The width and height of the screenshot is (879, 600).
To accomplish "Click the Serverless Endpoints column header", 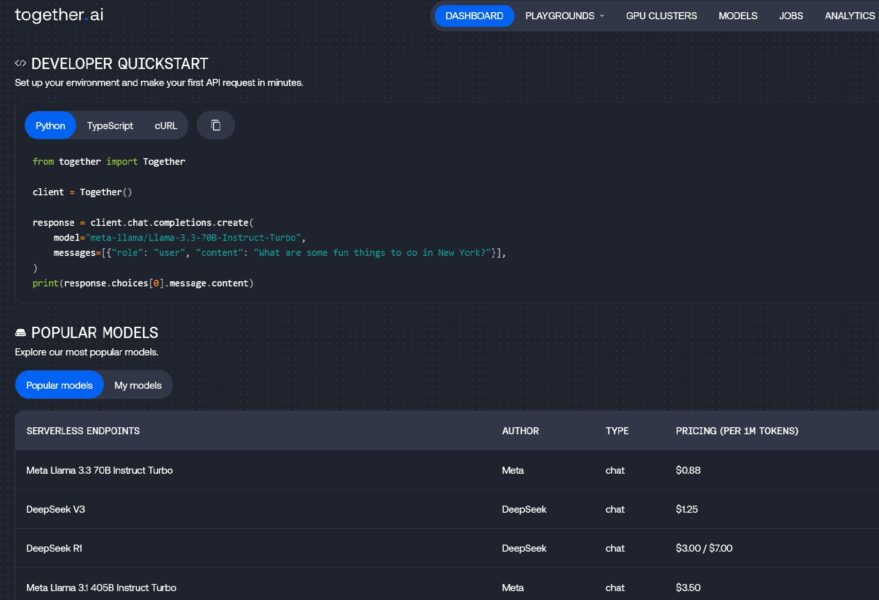I will tap(83, 431).
